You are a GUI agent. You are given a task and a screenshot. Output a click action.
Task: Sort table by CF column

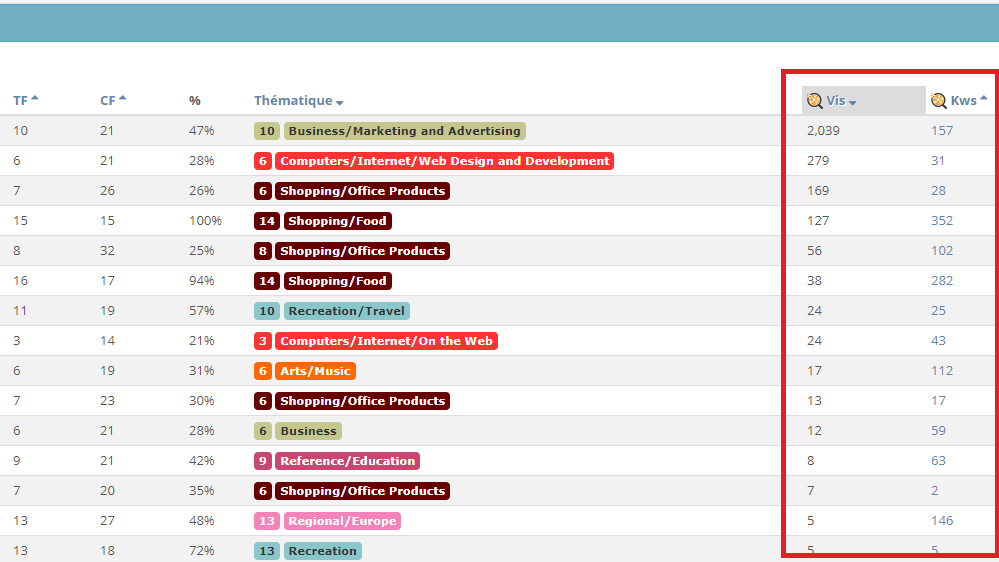(x=113, y=101)
